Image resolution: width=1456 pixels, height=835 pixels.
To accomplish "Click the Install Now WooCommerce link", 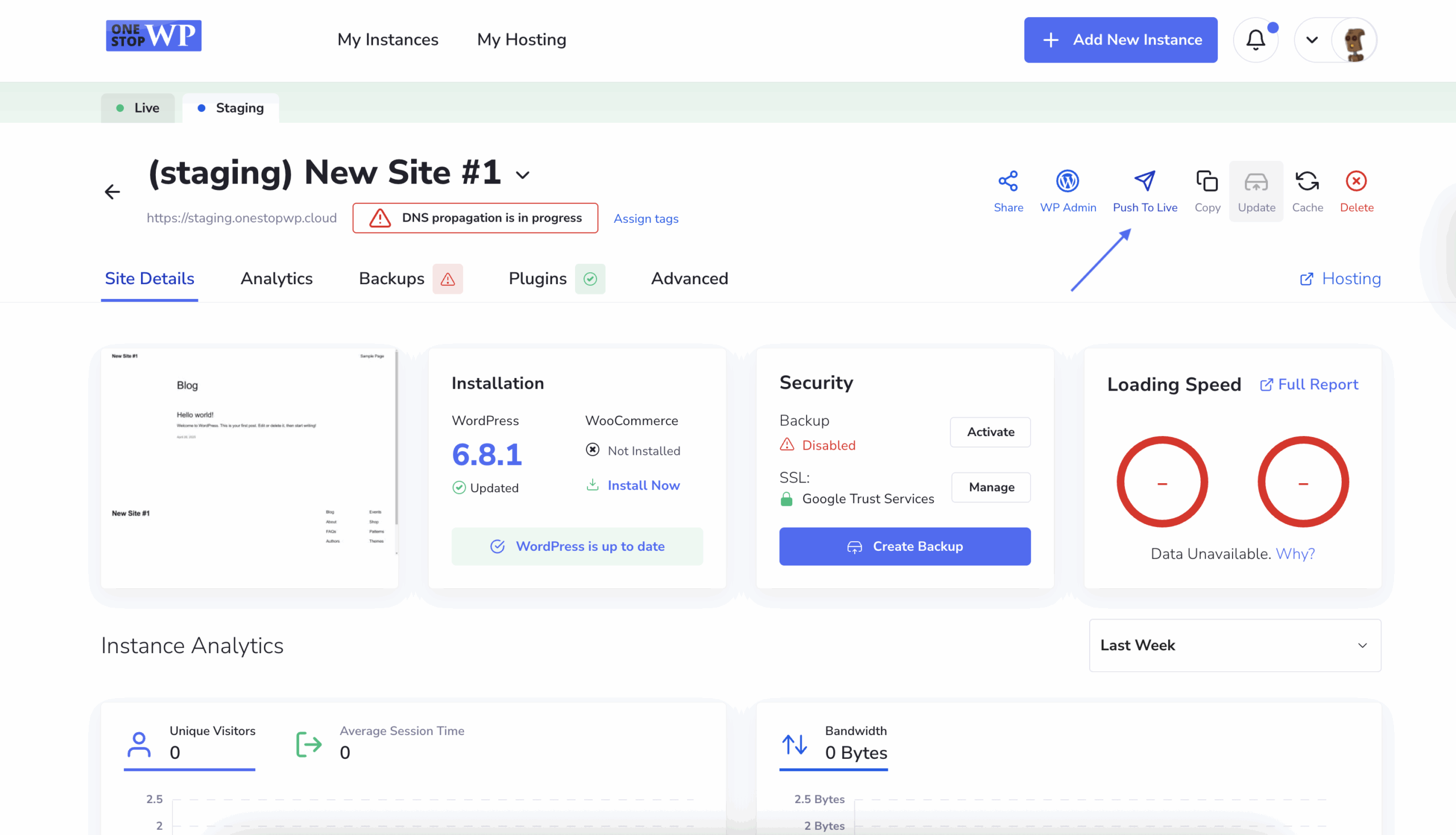I will (643, 485).
